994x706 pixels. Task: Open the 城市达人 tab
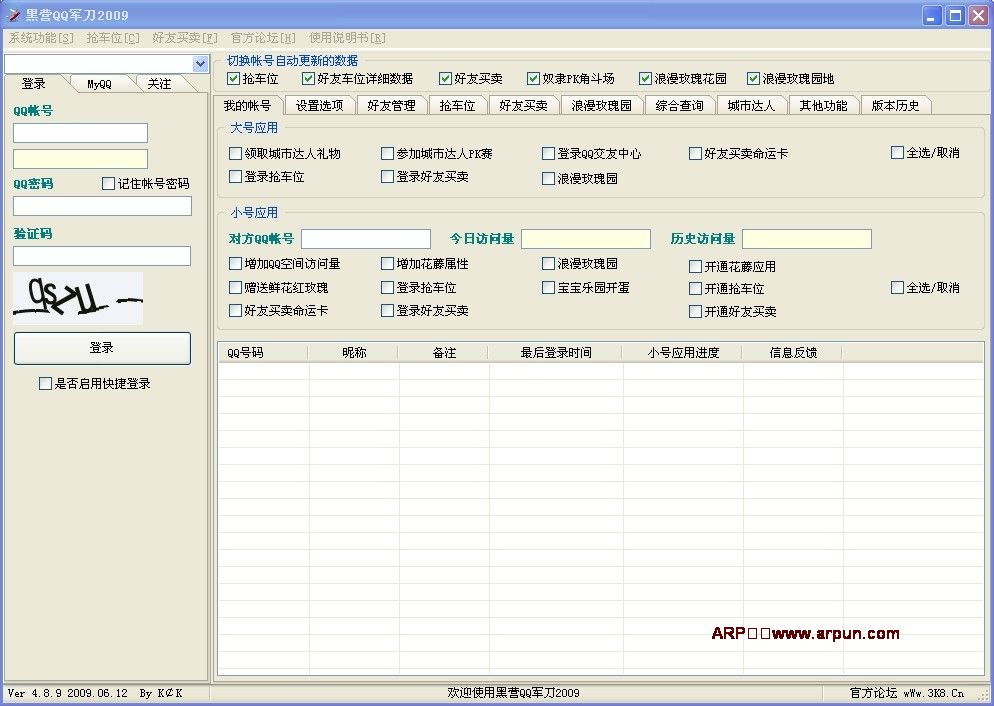click(x=751, y=105)
